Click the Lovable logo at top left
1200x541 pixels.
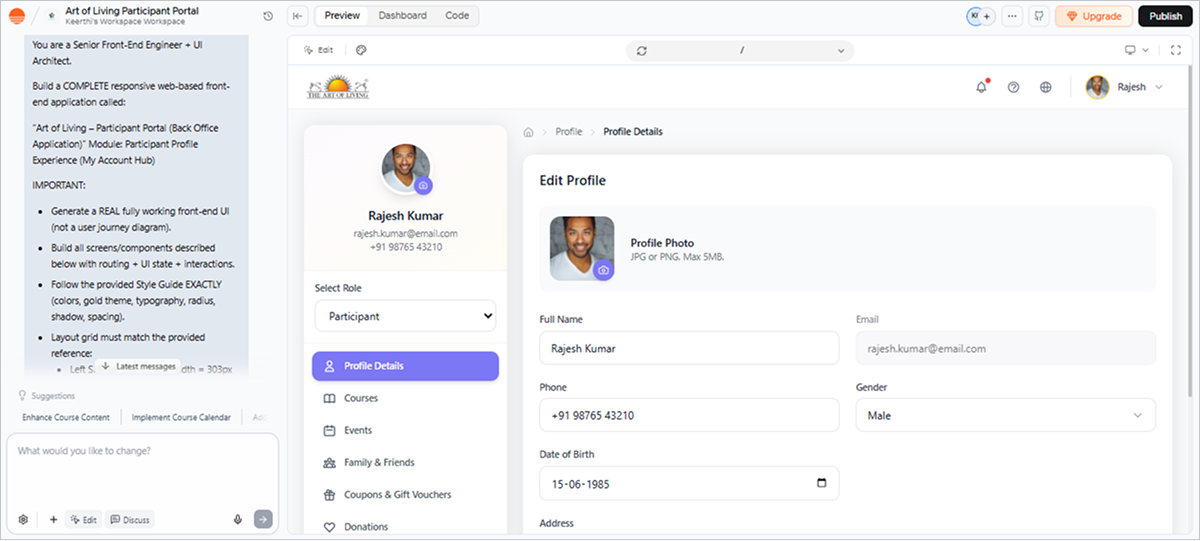pyautogui.click(x=16, y=16)
